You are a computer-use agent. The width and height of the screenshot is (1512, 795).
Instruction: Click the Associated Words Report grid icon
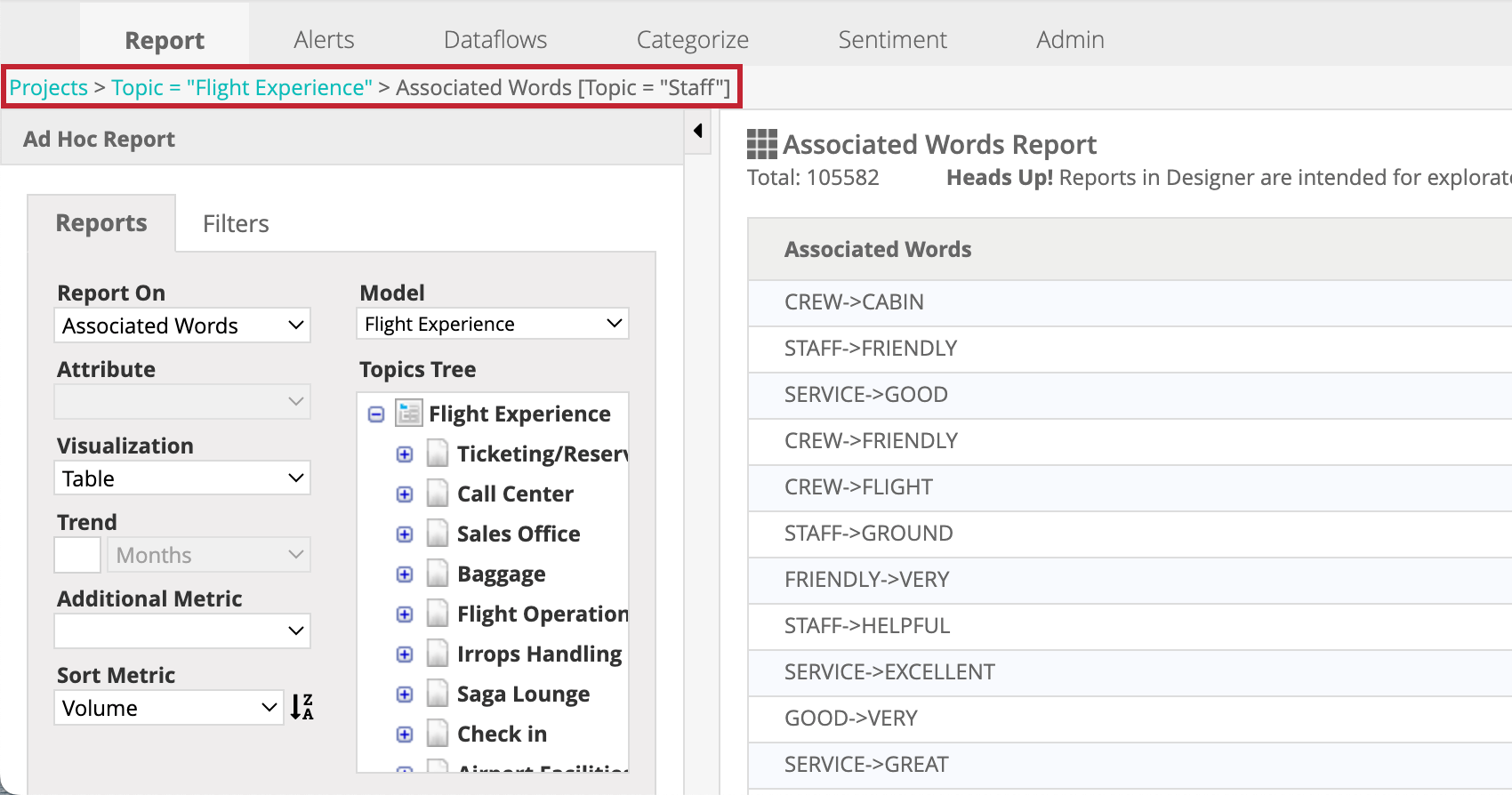(761, 144)
